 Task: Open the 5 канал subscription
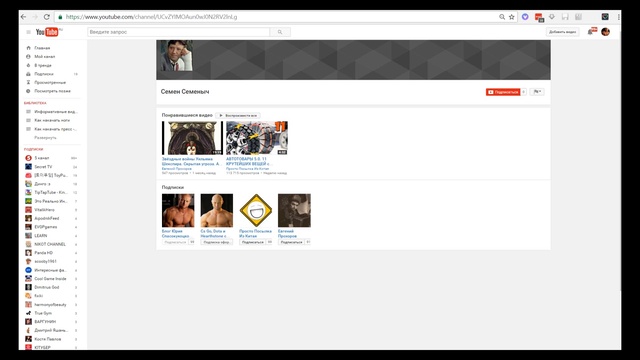click(x=42, y=158)
